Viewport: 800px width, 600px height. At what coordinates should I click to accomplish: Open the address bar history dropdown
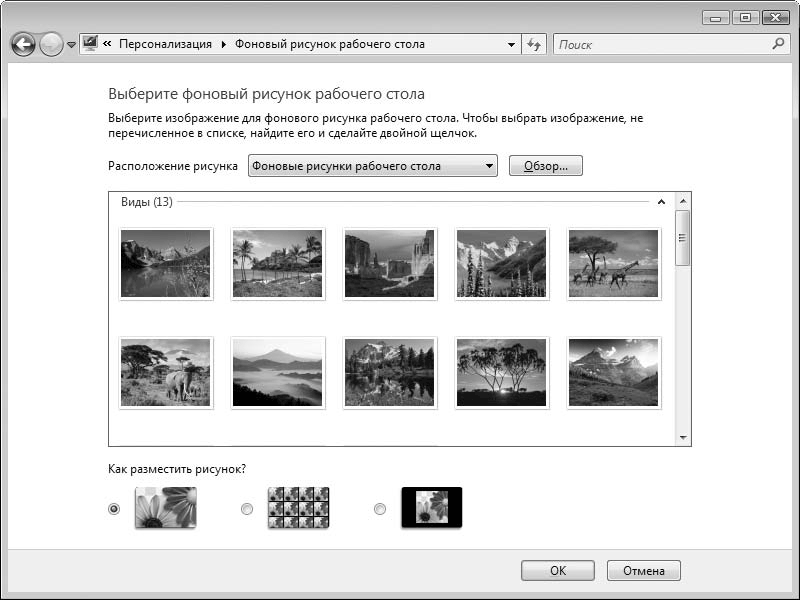point(511,45)
